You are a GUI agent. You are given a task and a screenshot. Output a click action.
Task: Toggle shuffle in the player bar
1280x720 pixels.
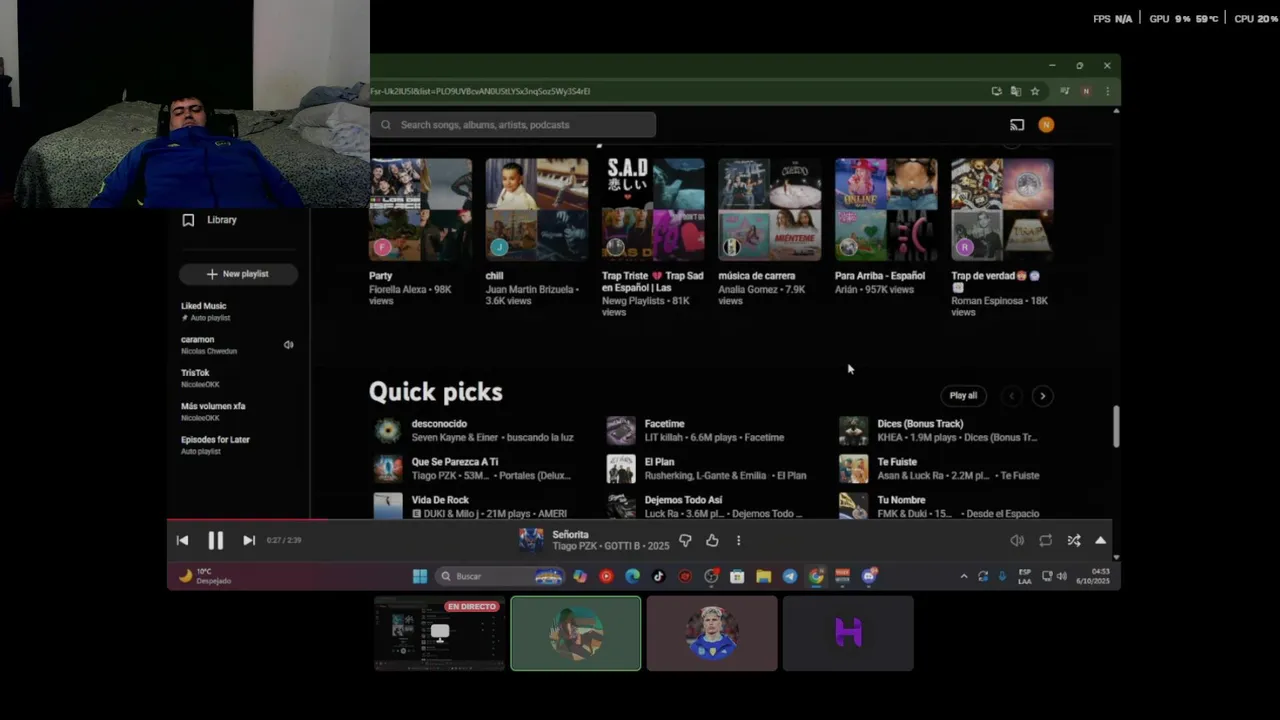coord(1073,540)
